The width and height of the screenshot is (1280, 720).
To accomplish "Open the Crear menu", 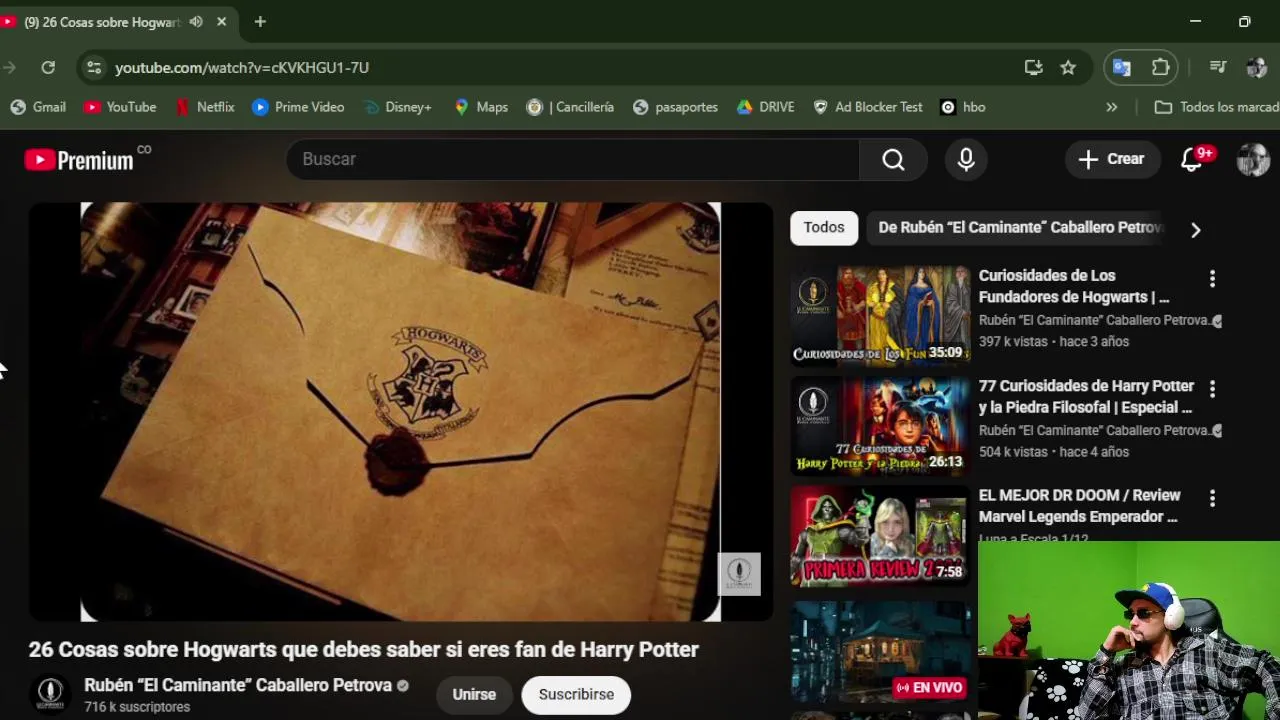I will 1111,159.
